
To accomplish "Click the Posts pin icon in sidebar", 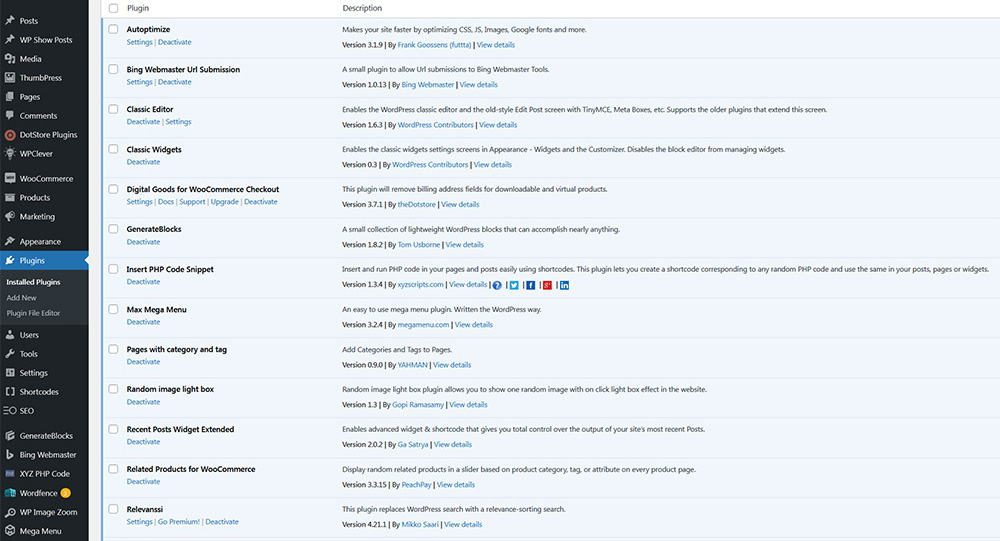I will 10,20.
